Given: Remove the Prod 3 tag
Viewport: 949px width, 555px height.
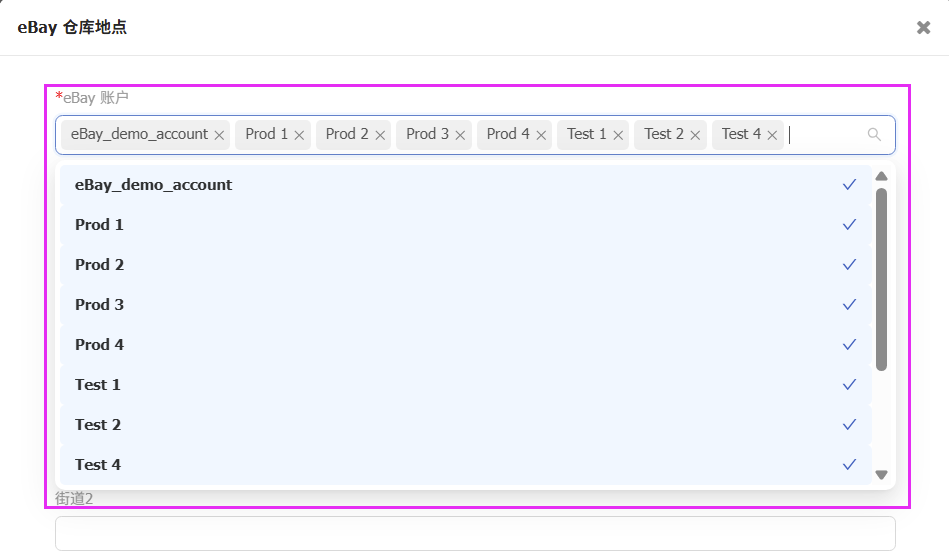Looking at the screenshot, I should pyautogui.click(x=460, y=135).
